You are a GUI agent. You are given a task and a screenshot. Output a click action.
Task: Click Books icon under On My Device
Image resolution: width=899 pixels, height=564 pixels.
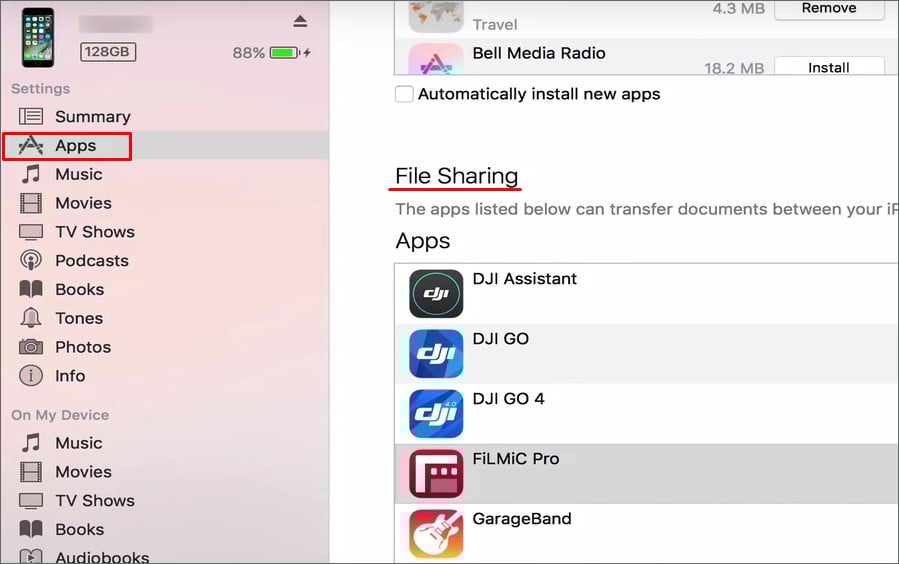[31, 528]
